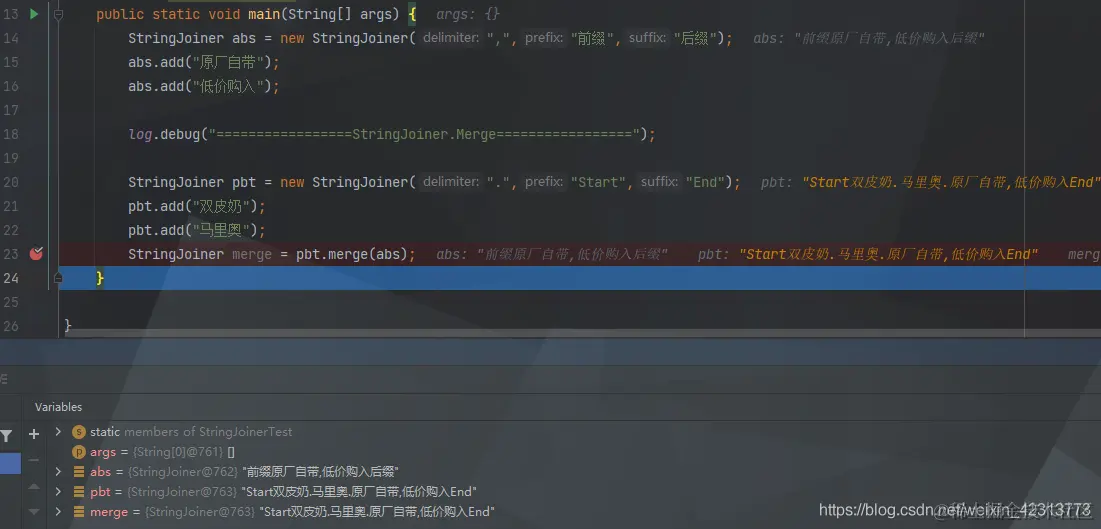Click 'prefix:' hint on line 20
Screen dimensions: 1101x529
[545, 182]
